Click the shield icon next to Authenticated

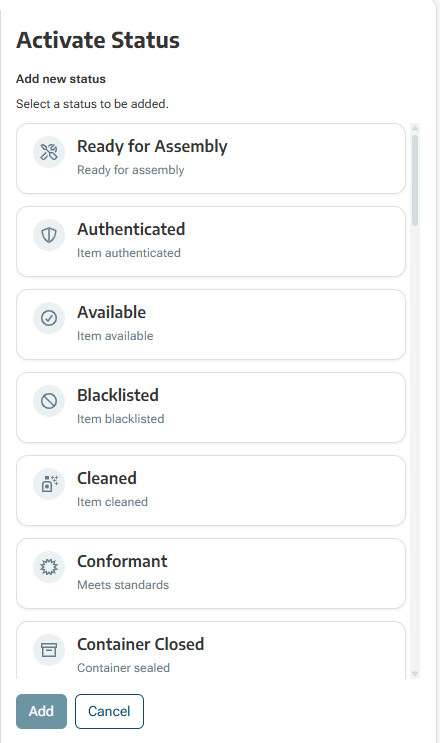point(49,235)
